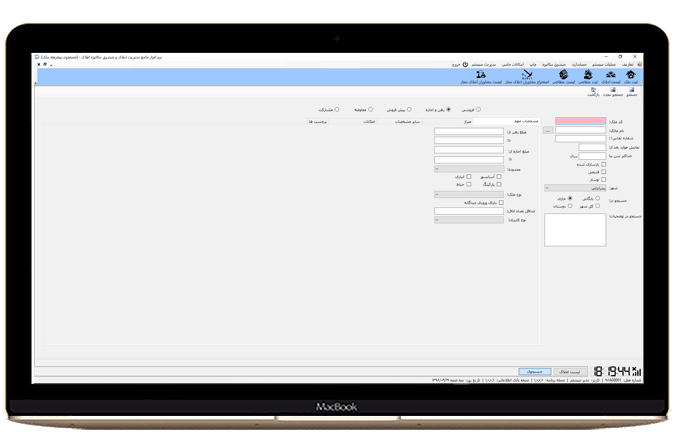Click the Property List (لیست املاک) bottom button

(x=570, y=371)
